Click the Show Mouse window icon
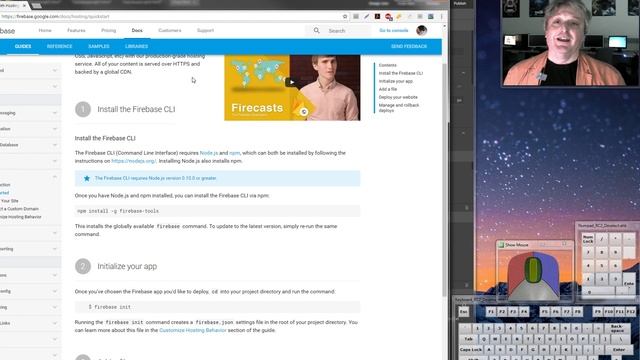Screen dimensions: 640x360 point(501,245)
